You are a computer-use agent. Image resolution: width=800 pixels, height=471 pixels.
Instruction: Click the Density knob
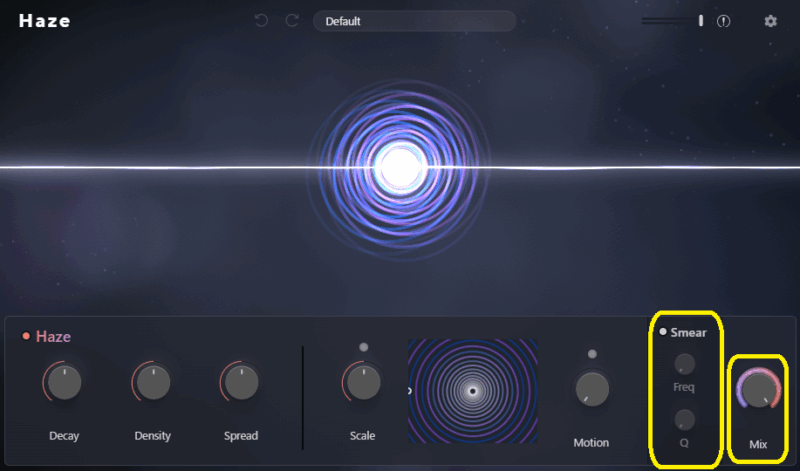(x=152, y=382)
